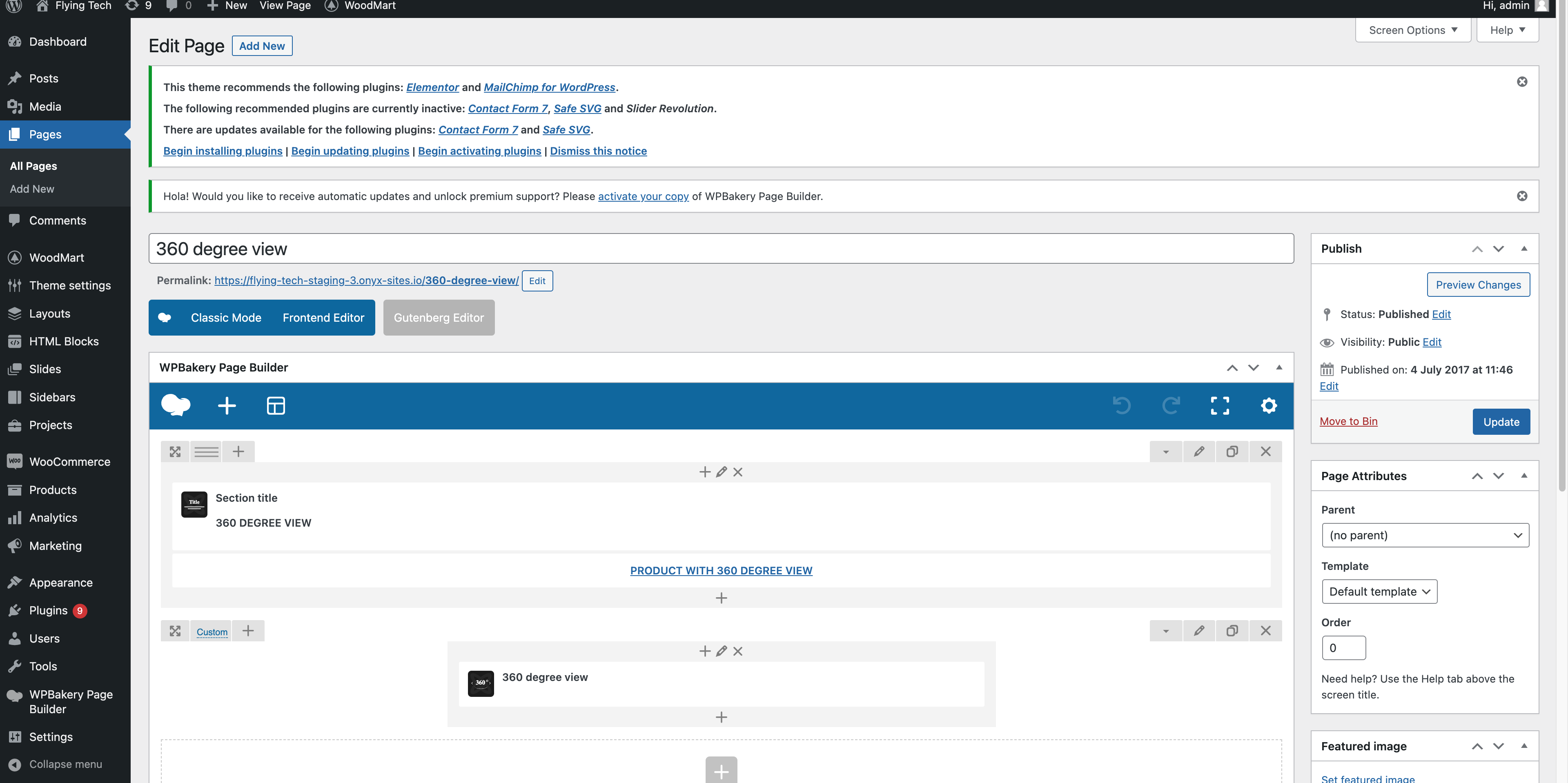The width and height of the screenshot is (1568, 783).
Task: Enter WPBakery fullscreen mode
Action: 1220,406
